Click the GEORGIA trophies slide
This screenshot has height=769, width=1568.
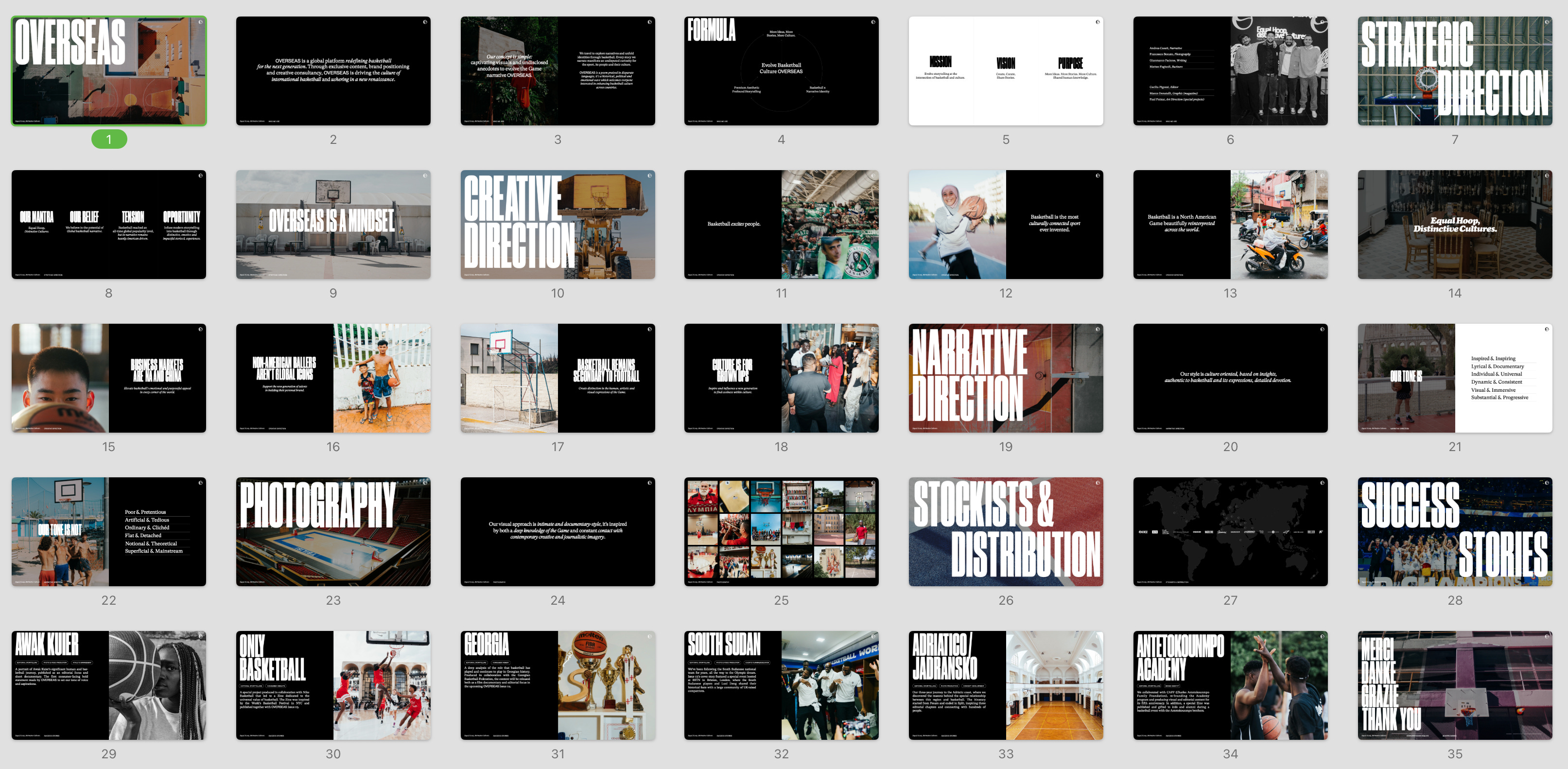coord(558,685)
